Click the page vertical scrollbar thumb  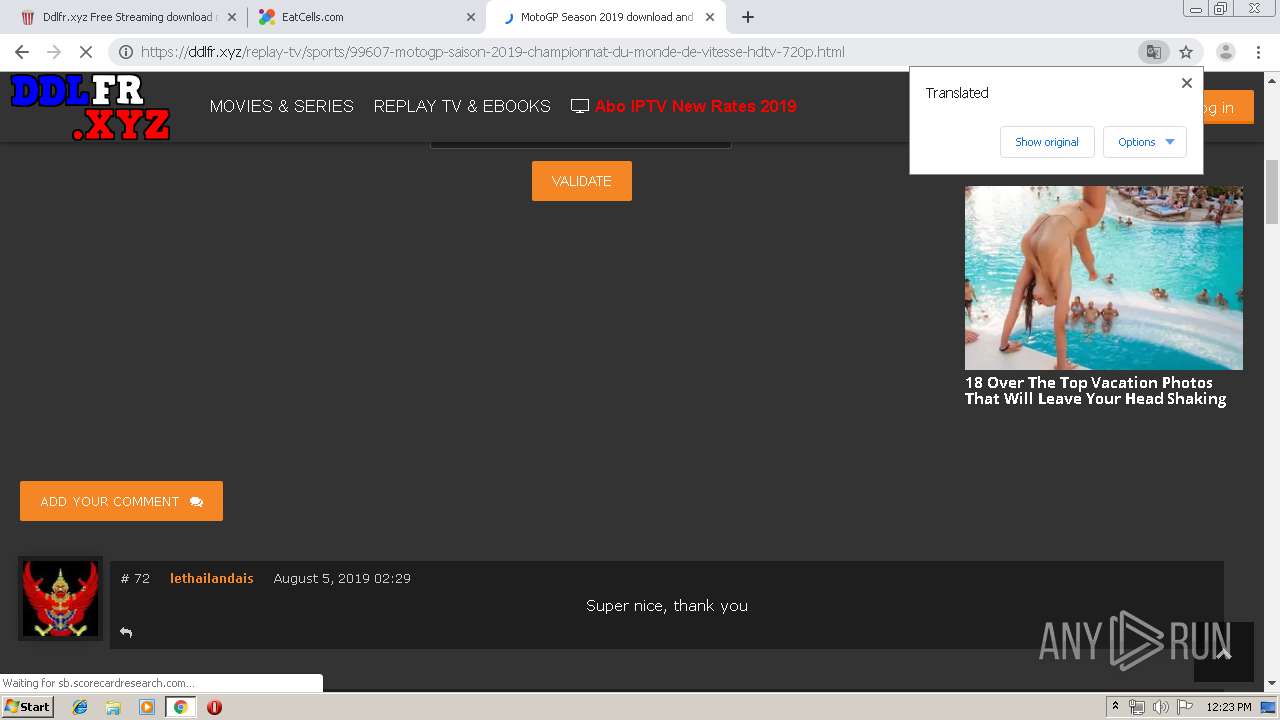point(1272,190)
